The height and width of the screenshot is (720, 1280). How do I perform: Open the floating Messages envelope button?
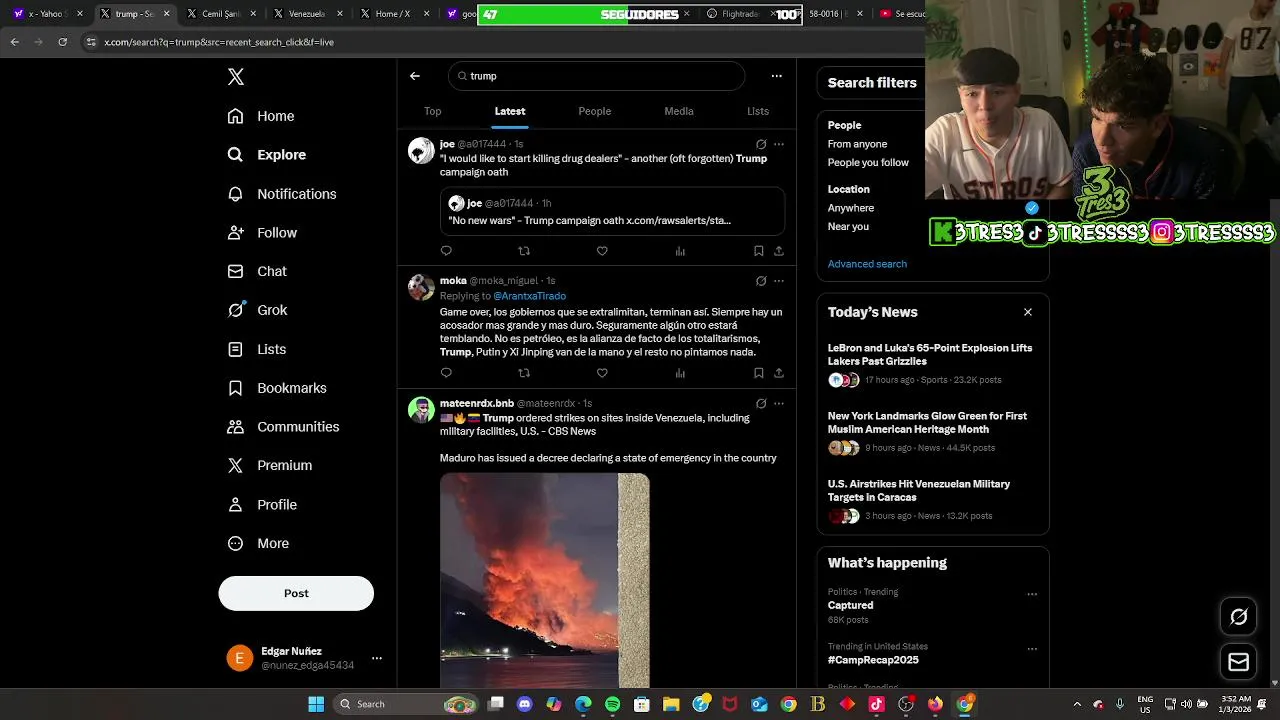coord(1239,662)
